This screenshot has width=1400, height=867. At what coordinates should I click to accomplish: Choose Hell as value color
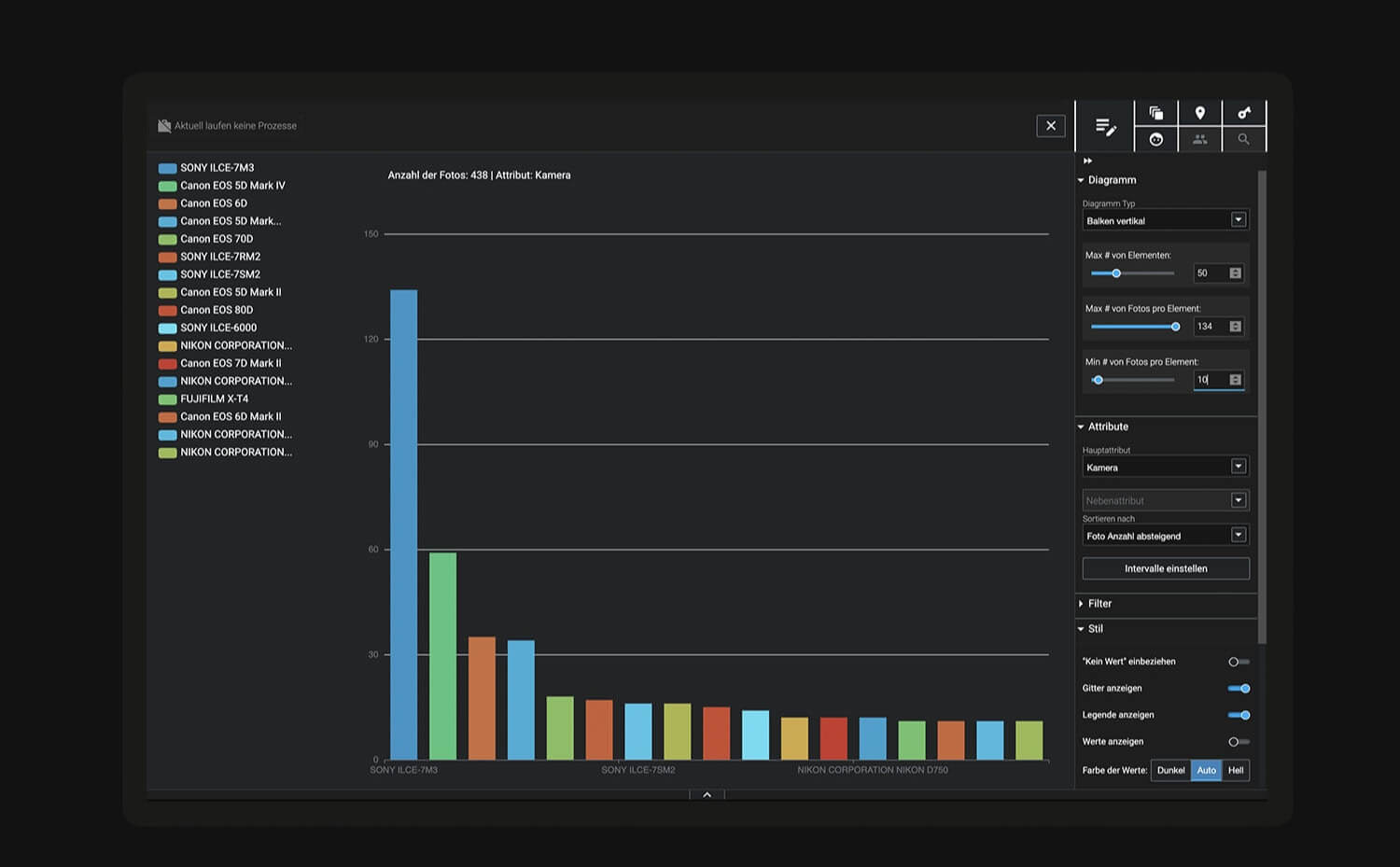1236,771
